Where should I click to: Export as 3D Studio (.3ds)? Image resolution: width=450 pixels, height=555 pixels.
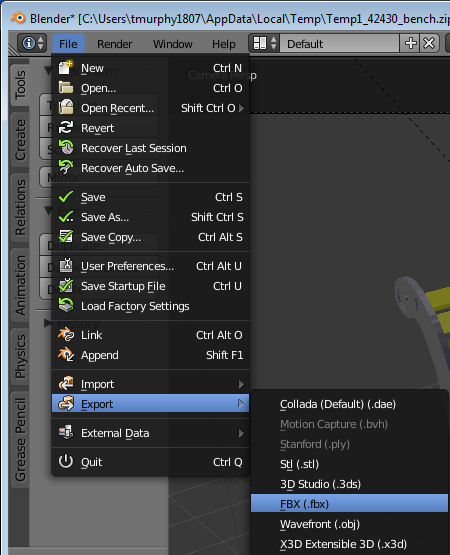[x=349, y=484]
